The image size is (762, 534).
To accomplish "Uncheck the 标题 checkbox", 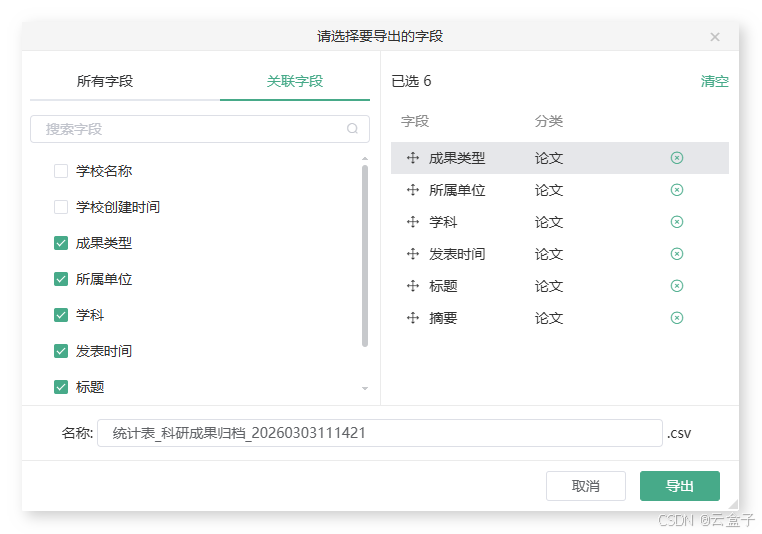I will 61,387.
